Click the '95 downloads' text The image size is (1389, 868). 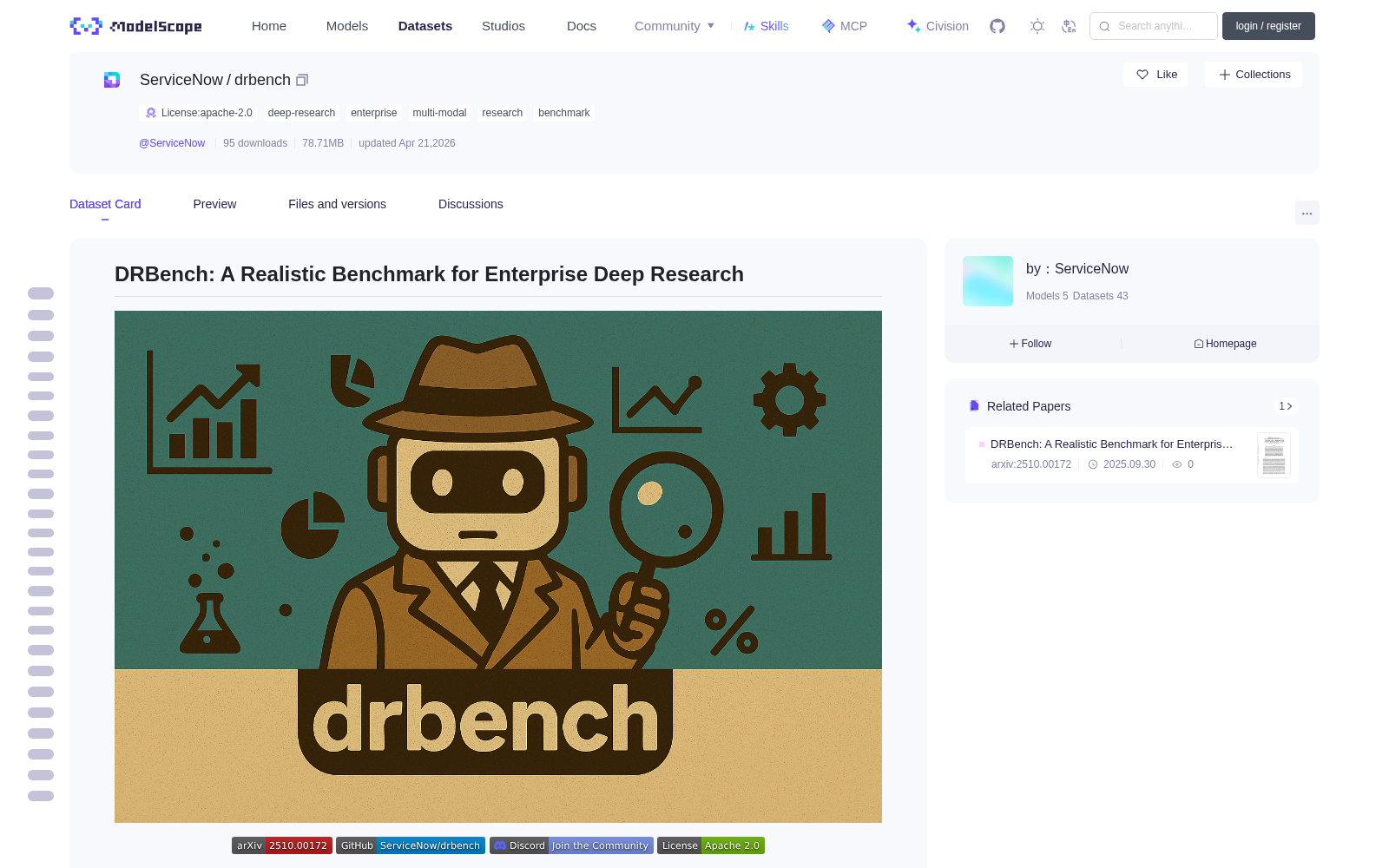pyautogui.click(x=255, y=143)
